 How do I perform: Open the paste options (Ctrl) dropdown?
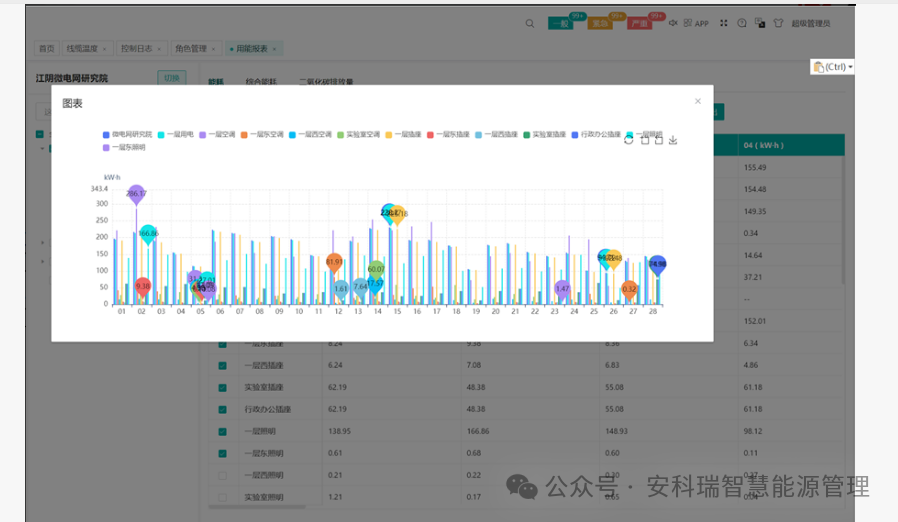(x=833, y=67)
